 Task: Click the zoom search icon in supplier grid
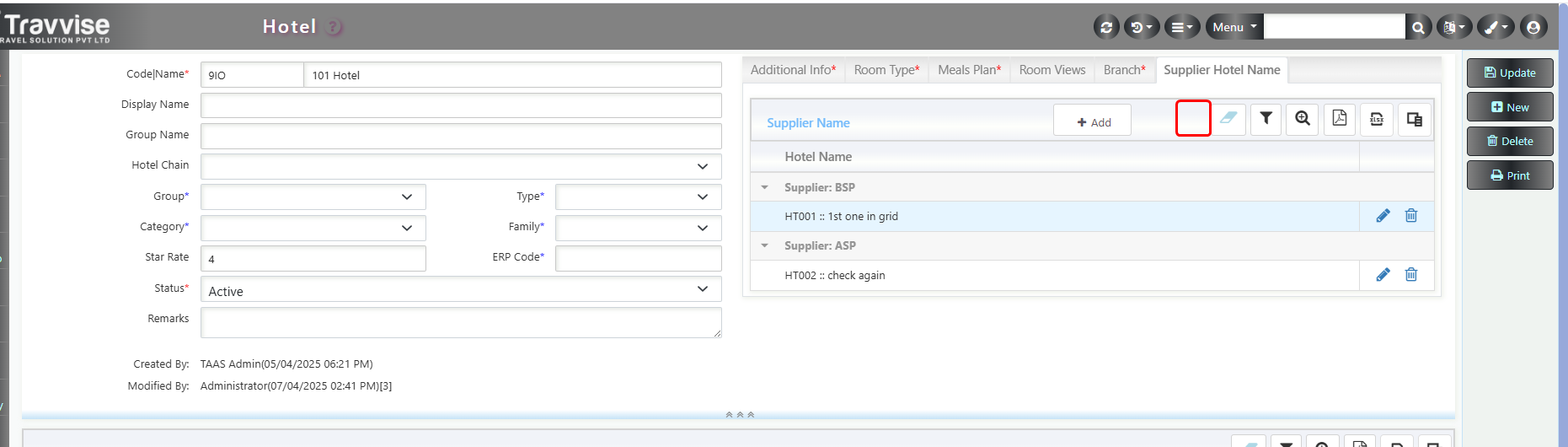click(1303, 119)
